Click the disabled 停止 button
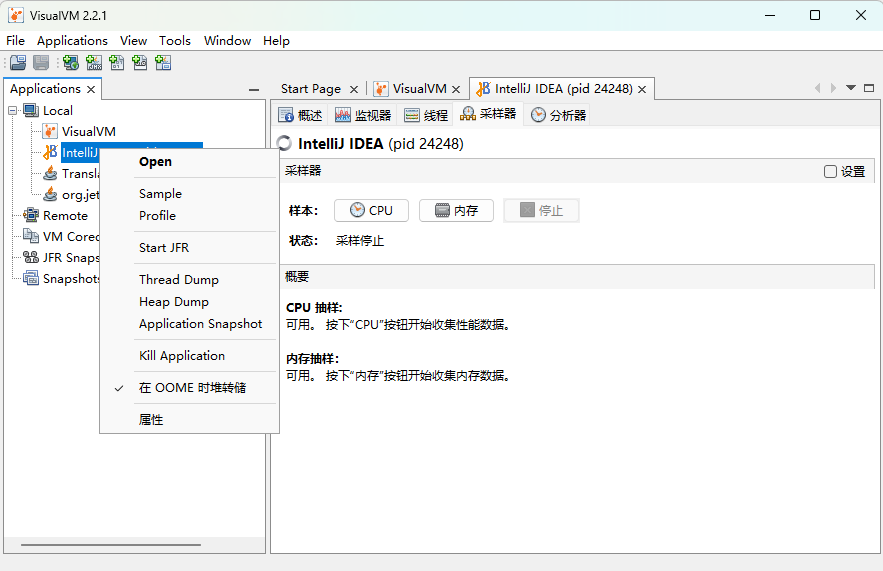The width and height of the screenshot is (883, 571). pos(541,210)
